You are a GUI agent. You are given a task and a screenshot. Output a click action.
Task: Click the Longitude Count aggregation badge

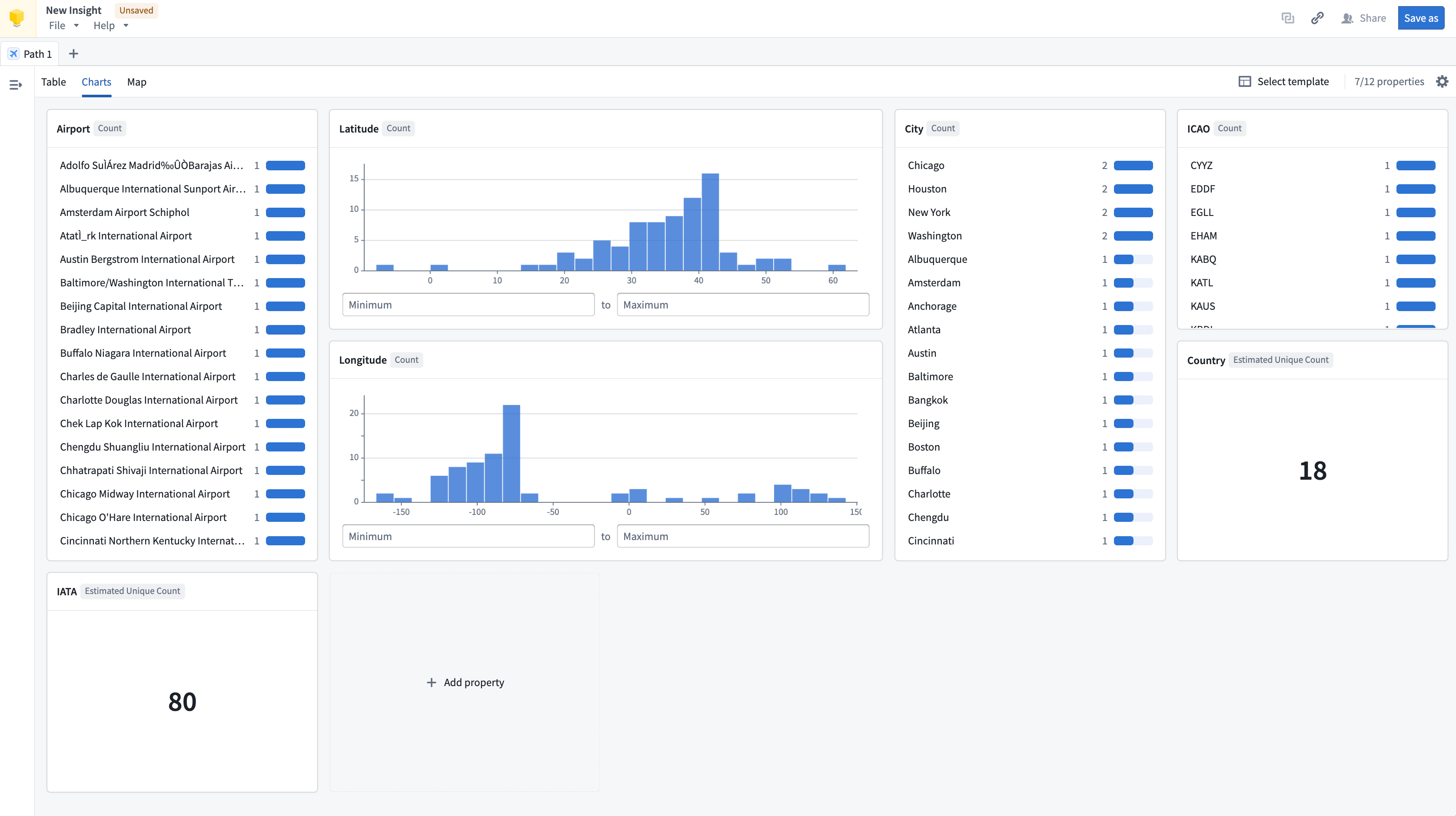[x=406, y=360]
